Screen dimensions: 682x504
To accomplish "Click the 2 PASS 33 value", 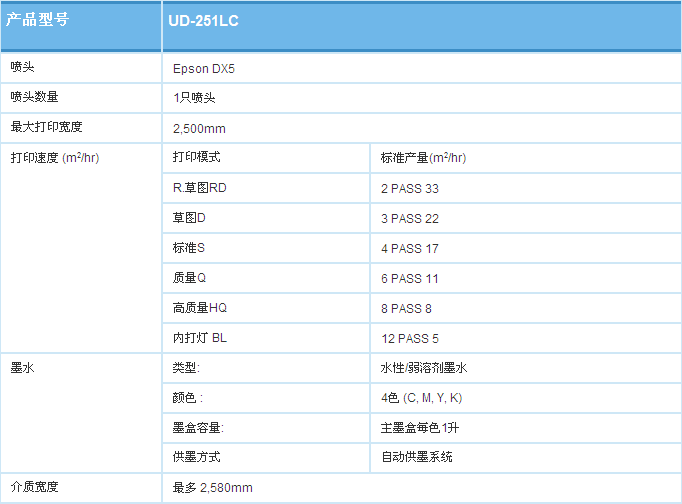I will point(410,188).
